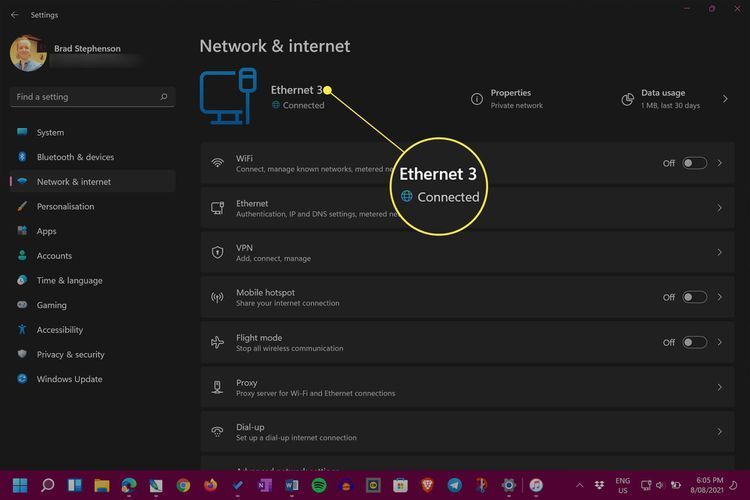750x500 pixels.
Task: Click the search magnifier icon in Find a setting
Action: 164,97
